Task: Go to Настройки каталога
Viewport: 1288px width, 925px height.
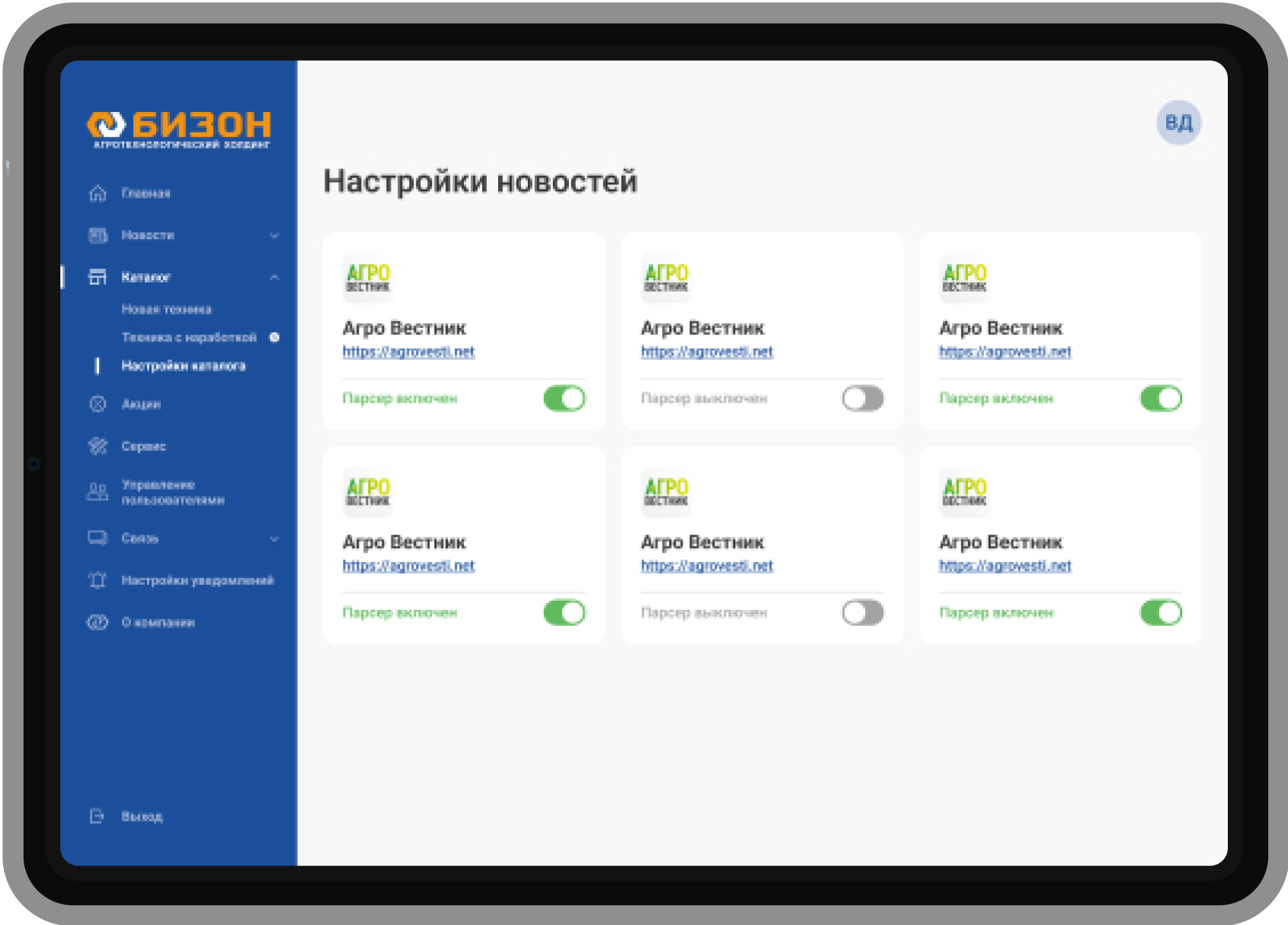Action: (184, 366)
